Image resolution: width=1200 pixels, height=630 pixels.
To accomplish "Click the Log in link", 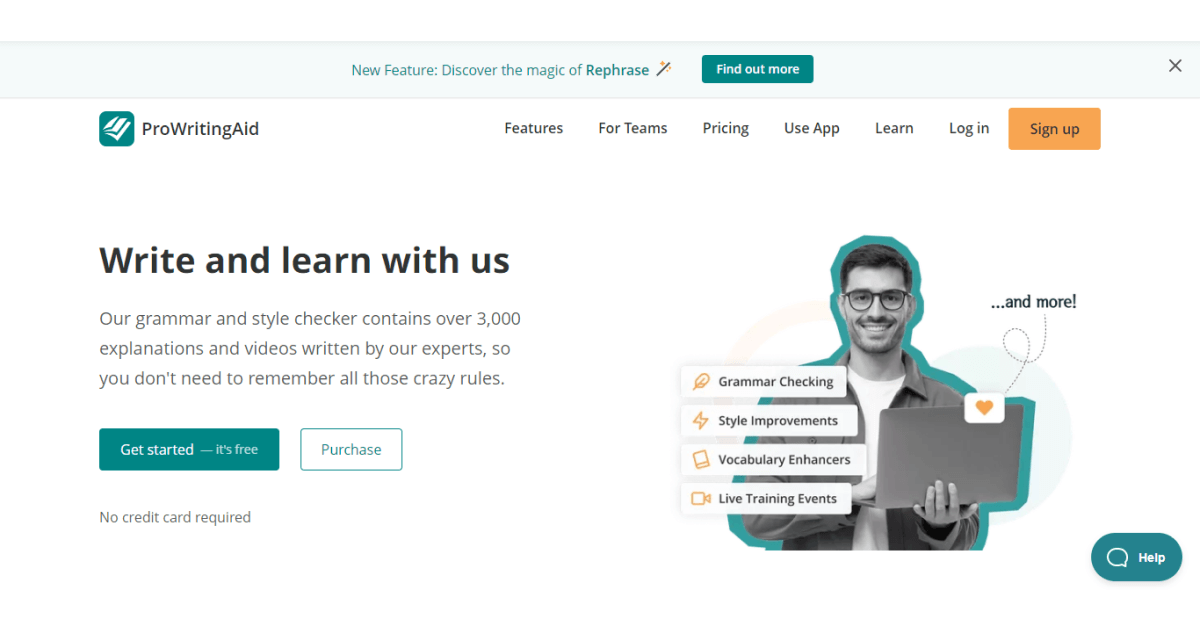I will click(969, 128).
